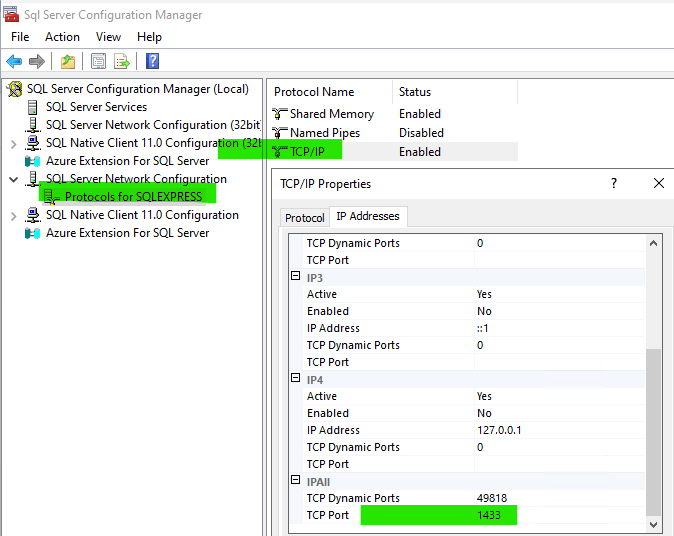Click the first Azure Extension For SQL Server icon

click(x=32, y=161)
